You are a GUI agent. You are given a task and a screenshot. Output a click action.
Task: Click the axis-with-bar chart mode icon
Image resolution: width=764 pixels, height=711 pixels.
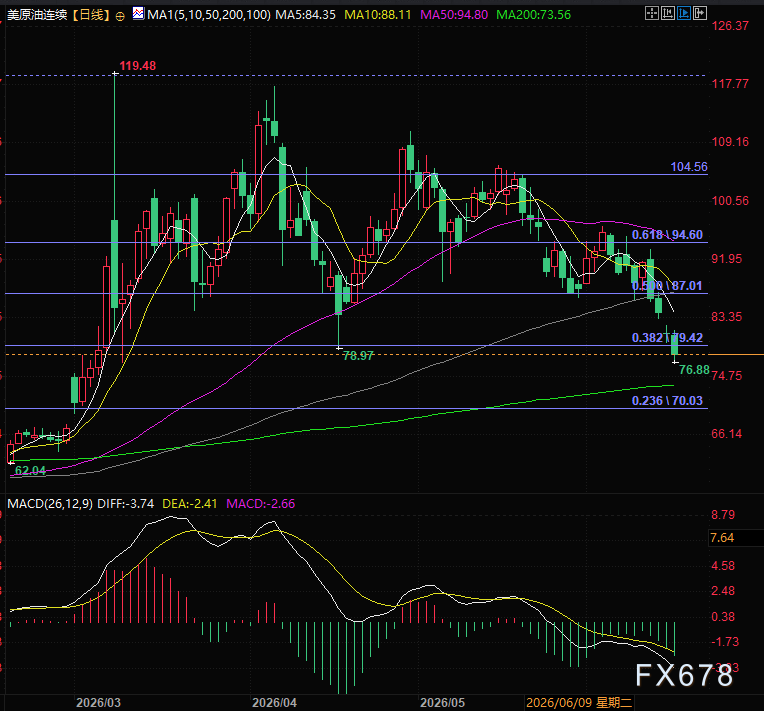(x=668, y=13)
